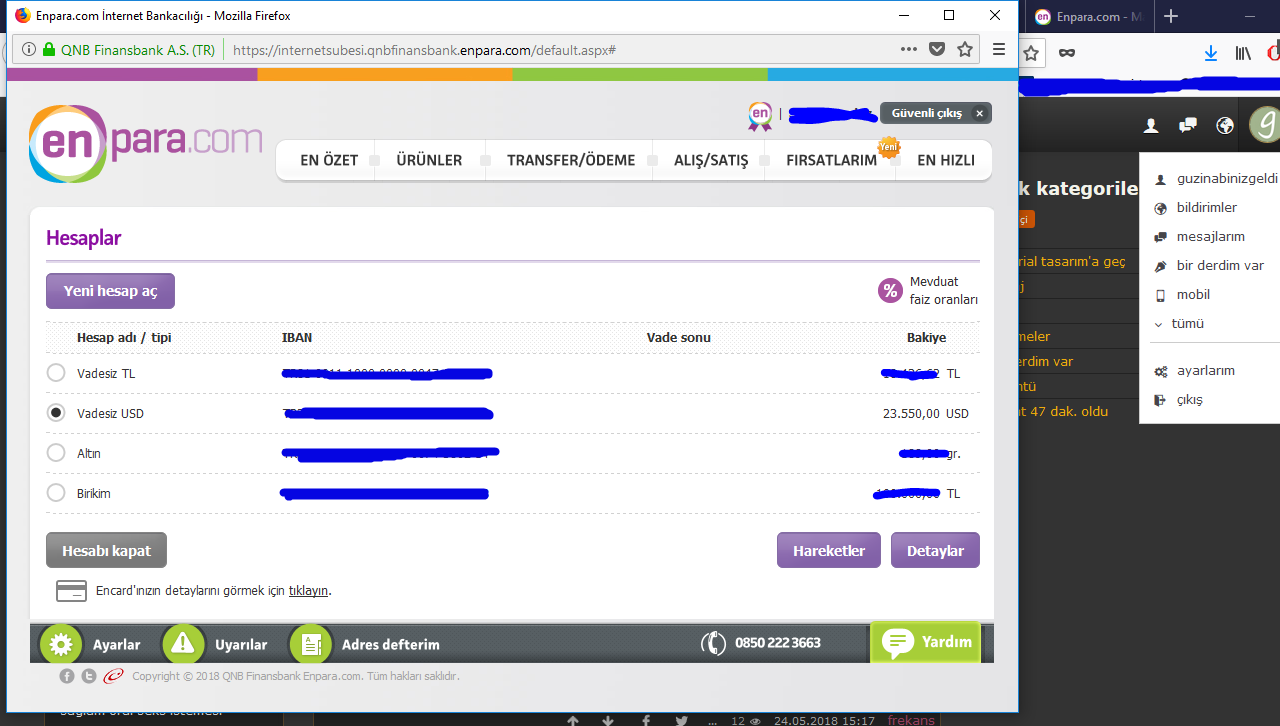1280x726 pixels.
Task: Select the Birikim account radio button
Action: (56, 493)
